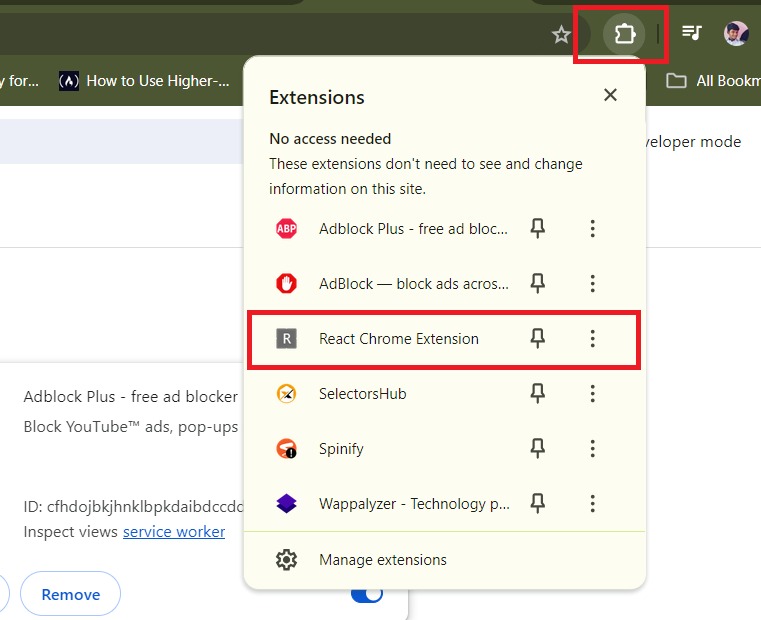Click the Extensions puzzle piece icon

click(625, 35)
